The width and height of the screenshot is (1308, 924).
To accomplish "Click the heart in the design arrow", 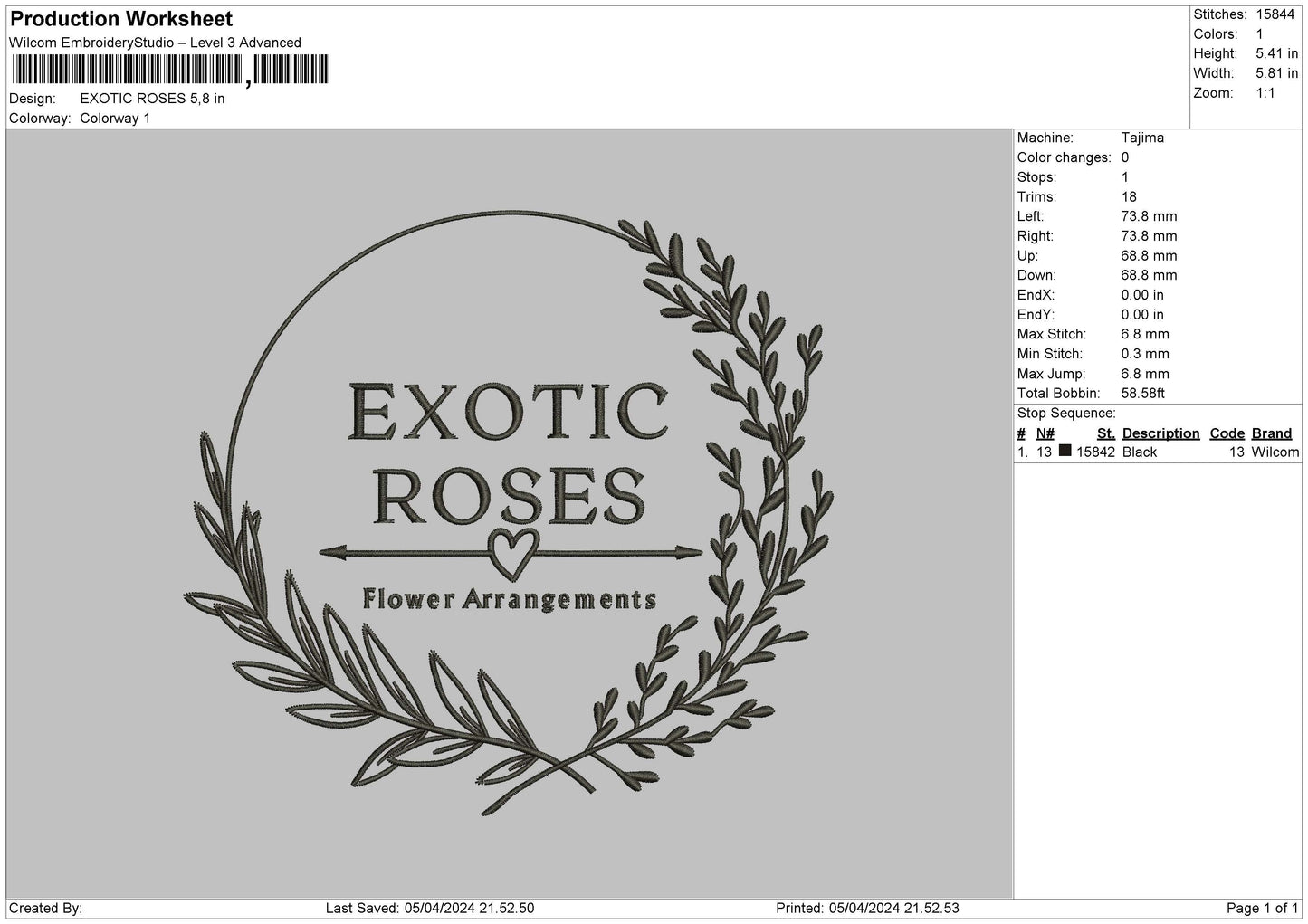I will tap(513, 554).
